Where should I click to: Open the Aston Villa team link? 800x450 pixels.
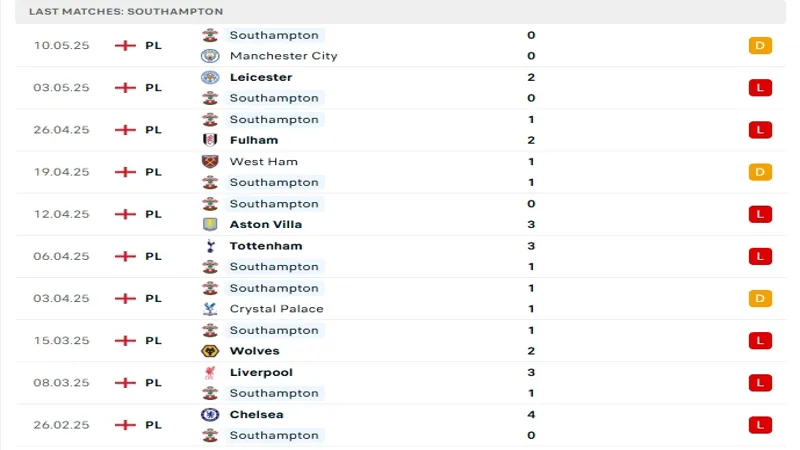pos(267,224)
